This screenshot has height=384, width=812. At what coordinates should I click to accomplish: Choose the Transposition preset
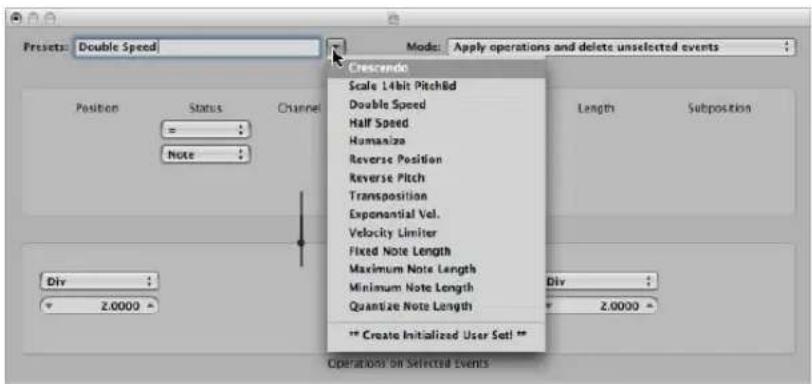point(436,196)
